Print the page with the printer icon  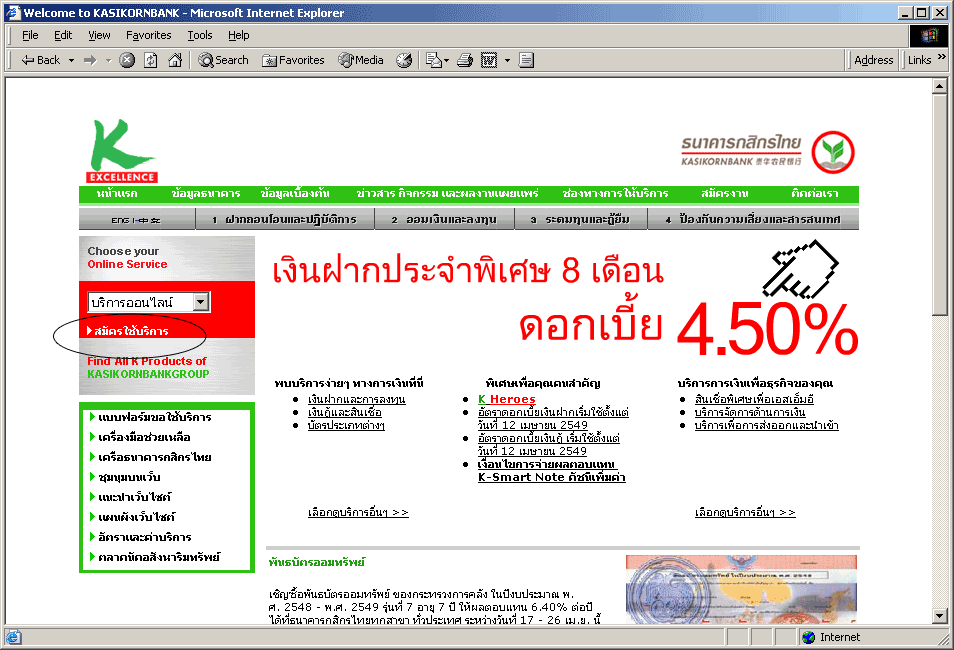click(465, 60)
